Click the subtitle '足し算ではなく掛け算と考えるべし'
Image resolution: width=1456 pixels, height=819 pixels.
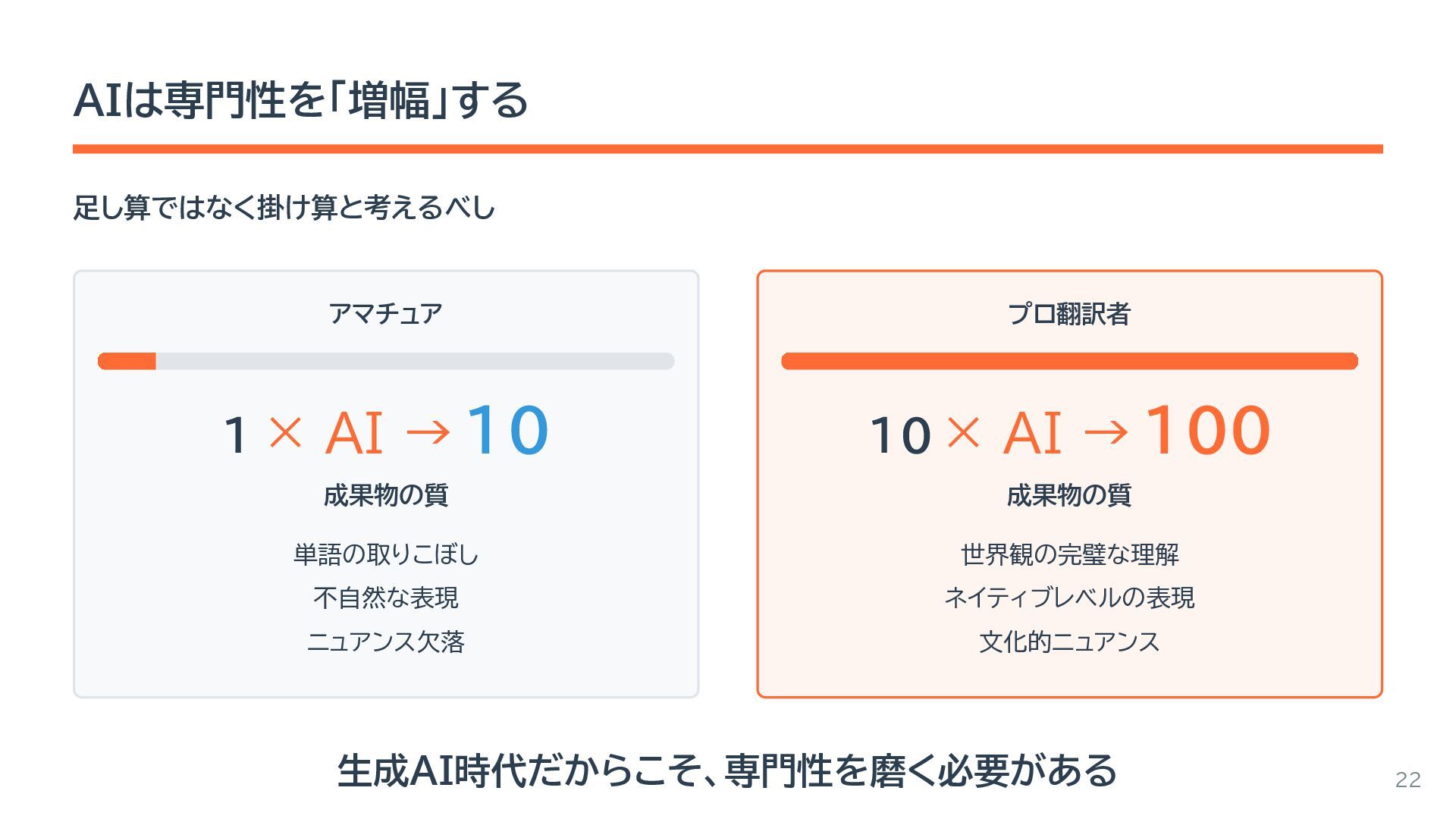coord(284,207)
